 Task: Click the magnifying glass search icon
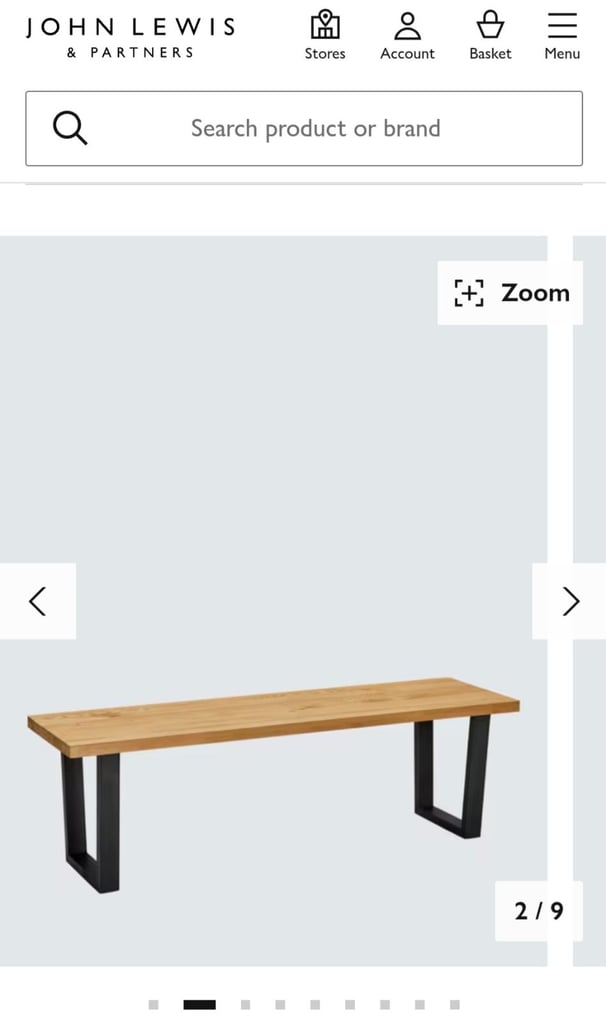click(x=70, y=128)
